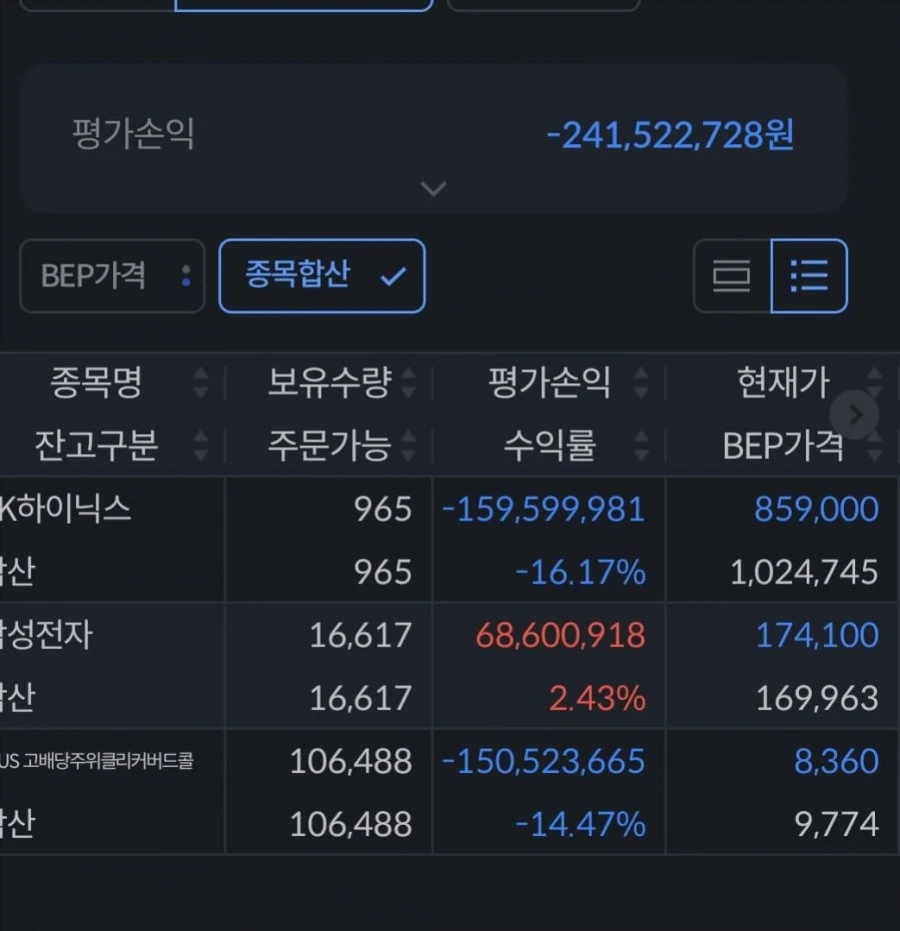
Task: Show more columns with right arrow
Action: pyautogui.click(x=854, y=414)
